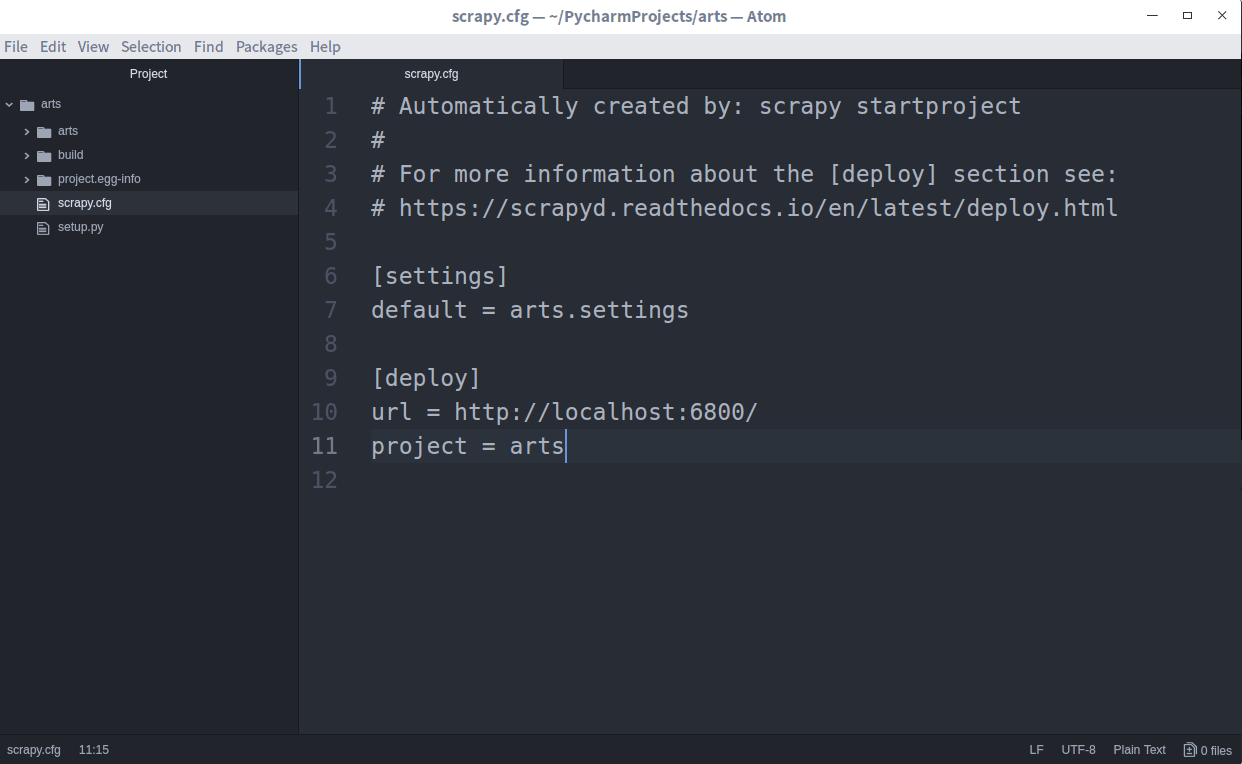The image size is (1242, 764).
Task: Click line number 10 in the gutter
Action: [325, 412]
